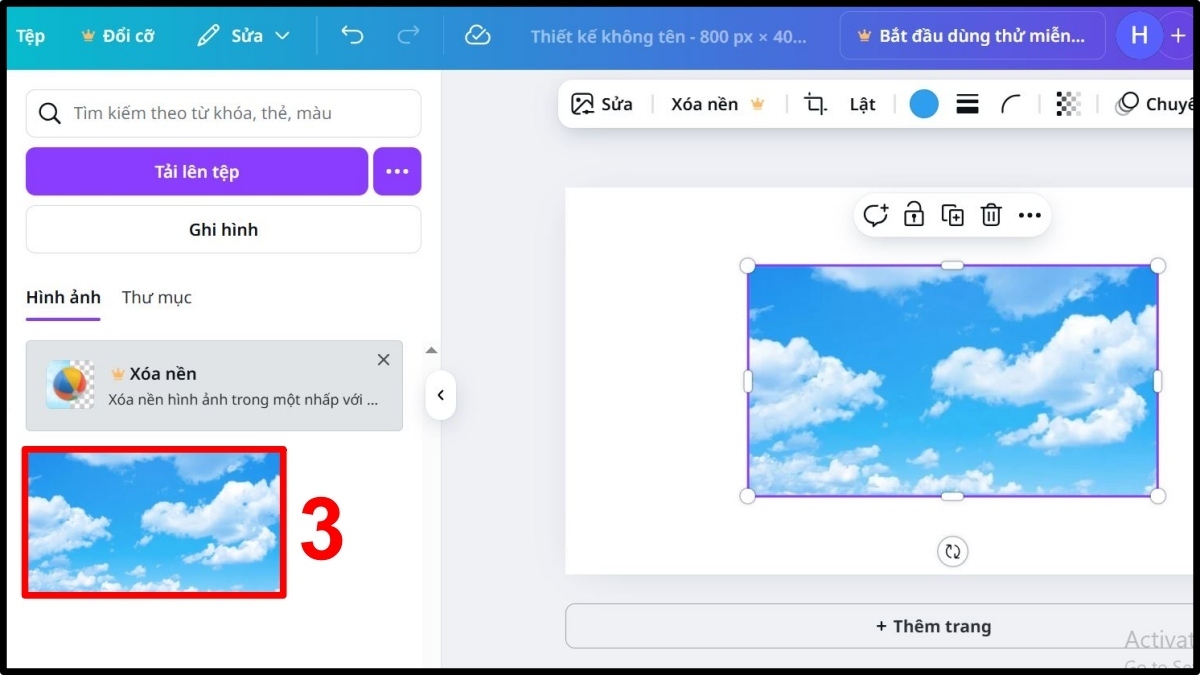
Task: Select the sky image on canvas
Action: 952,380
